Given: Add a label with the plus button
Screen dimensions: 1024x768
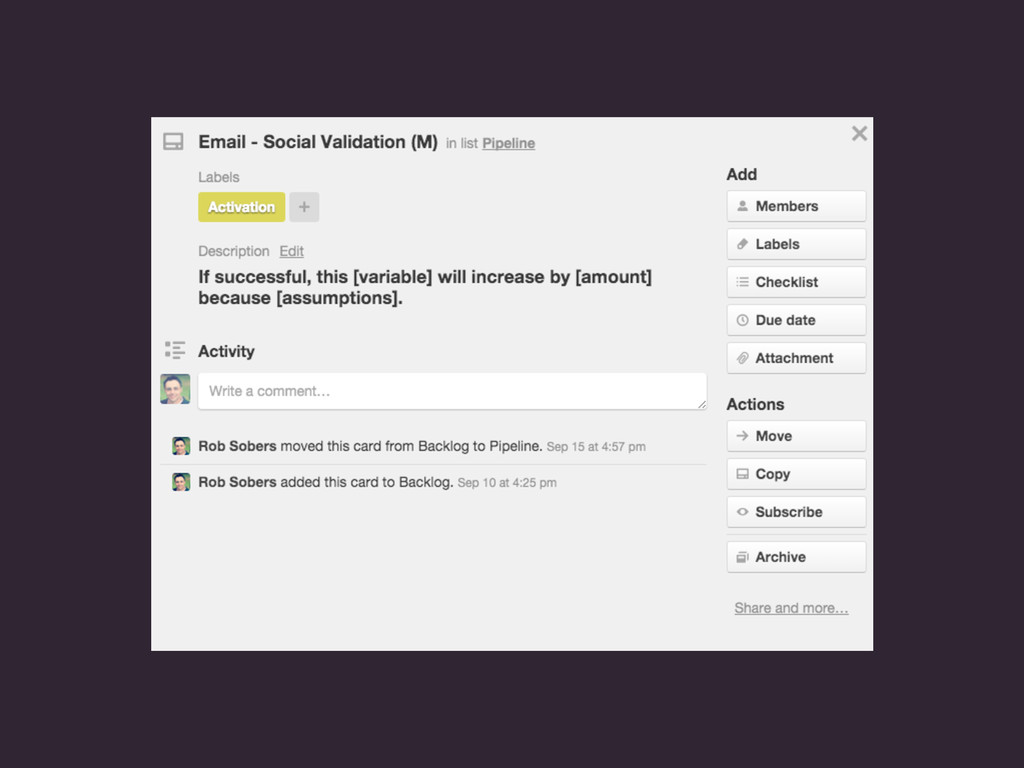Looking at the screenshot, I should tap(304, 207).
